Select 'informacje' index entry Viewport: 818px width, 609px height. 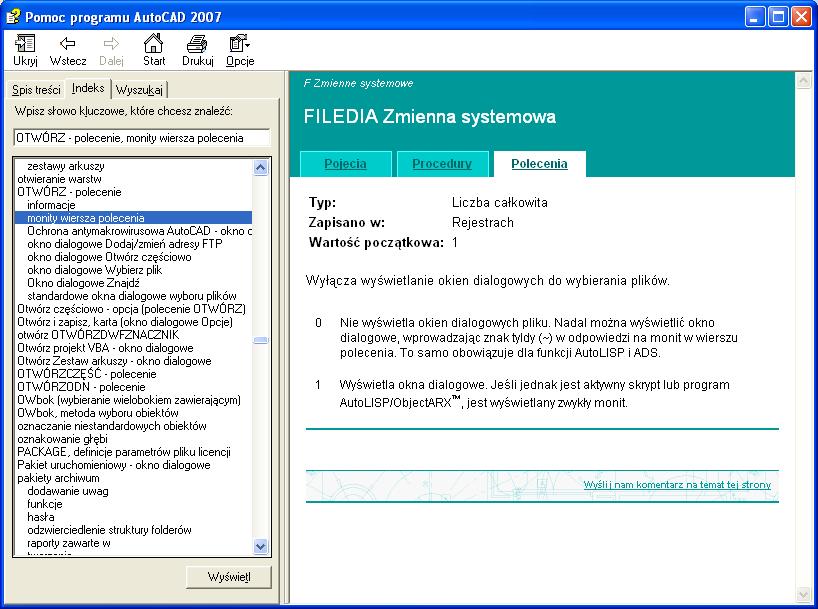click(51, 205)
